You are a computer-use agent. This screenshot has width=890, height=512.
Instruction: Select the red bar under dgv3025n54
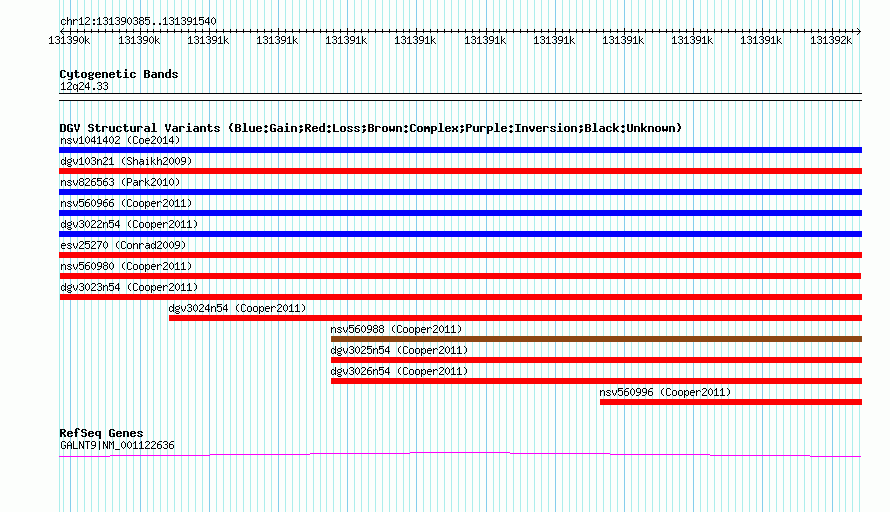pos(597,360)
